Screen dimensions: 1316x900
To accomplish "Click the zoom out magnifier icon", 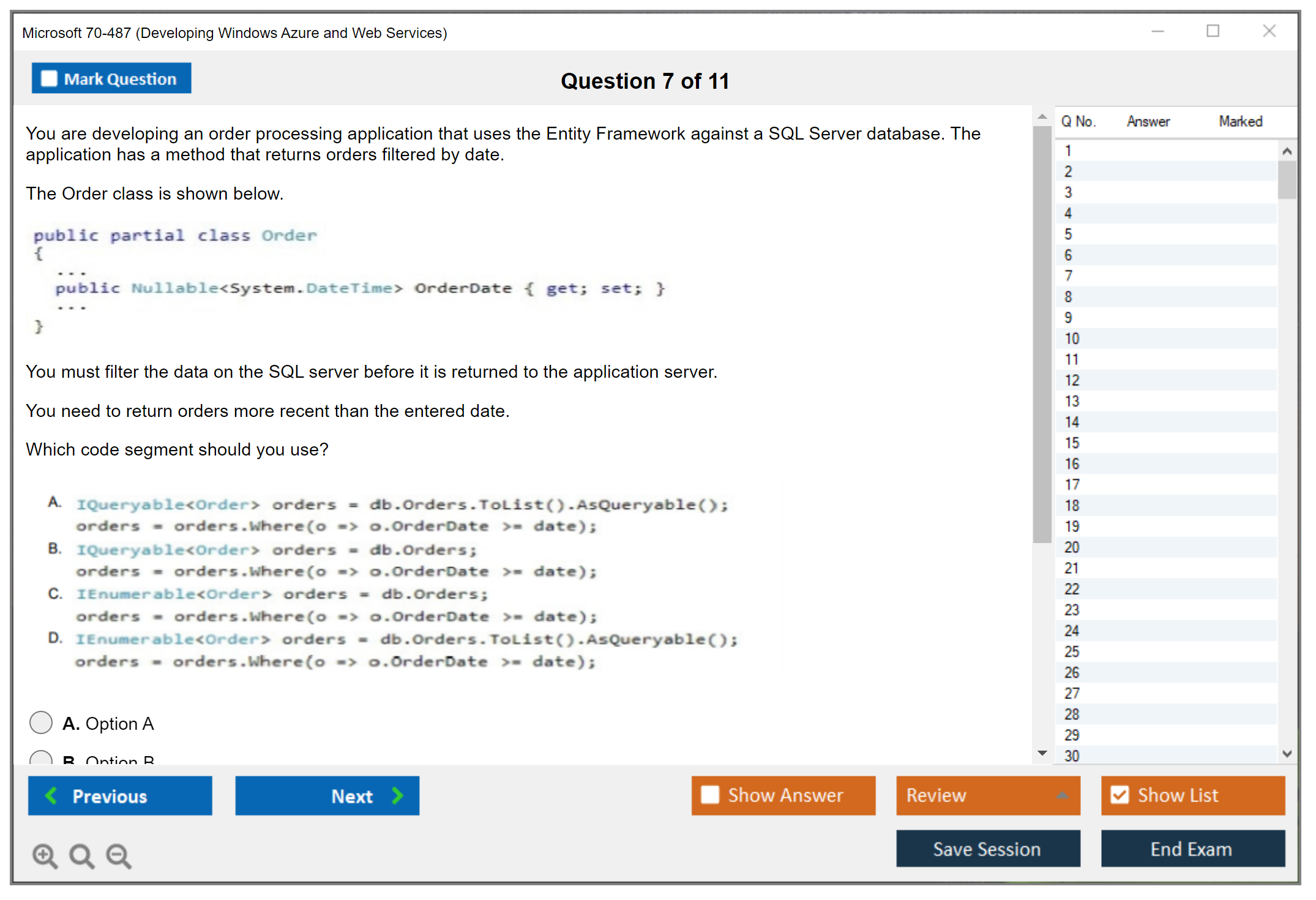I will [x=119, y=855].
